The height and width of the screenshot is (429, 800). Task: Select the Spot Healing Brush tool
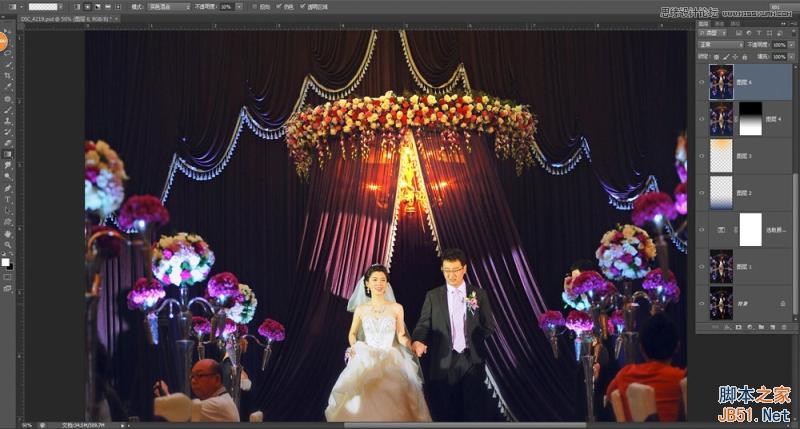[x=8, y=99]
